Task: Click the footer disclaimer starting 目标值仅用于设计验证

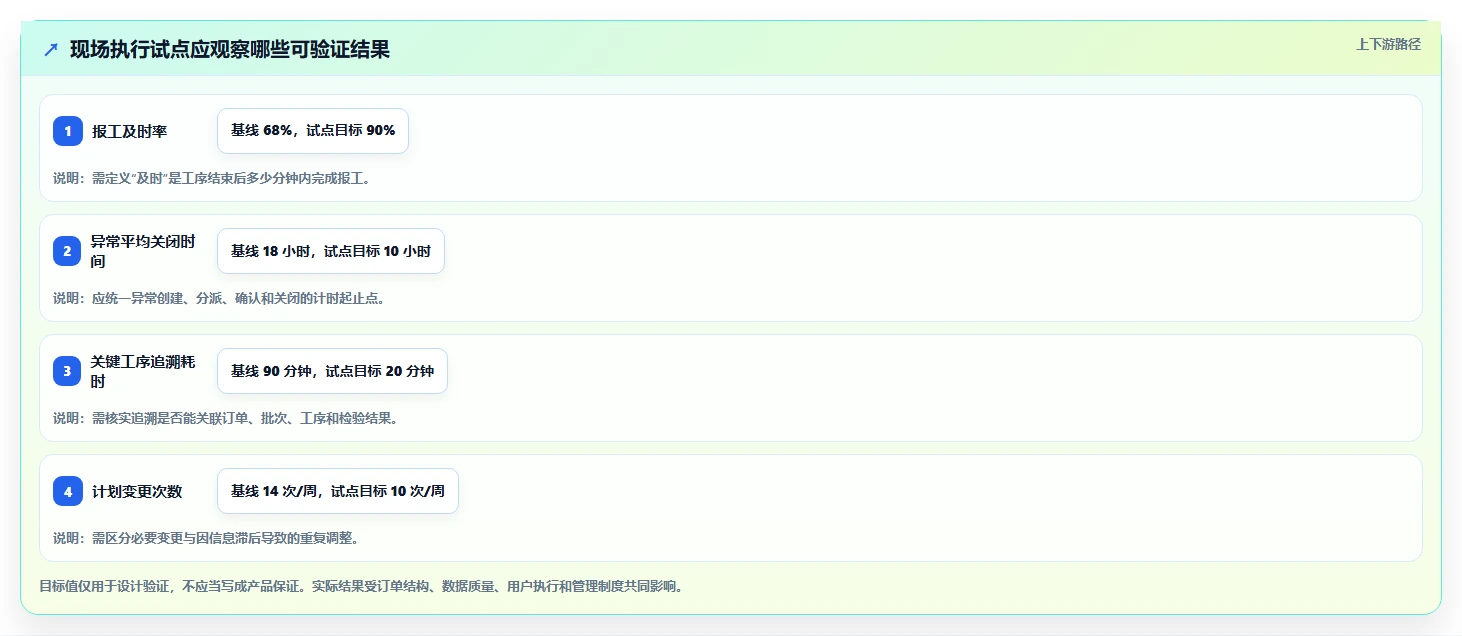Action: (362, 586)
